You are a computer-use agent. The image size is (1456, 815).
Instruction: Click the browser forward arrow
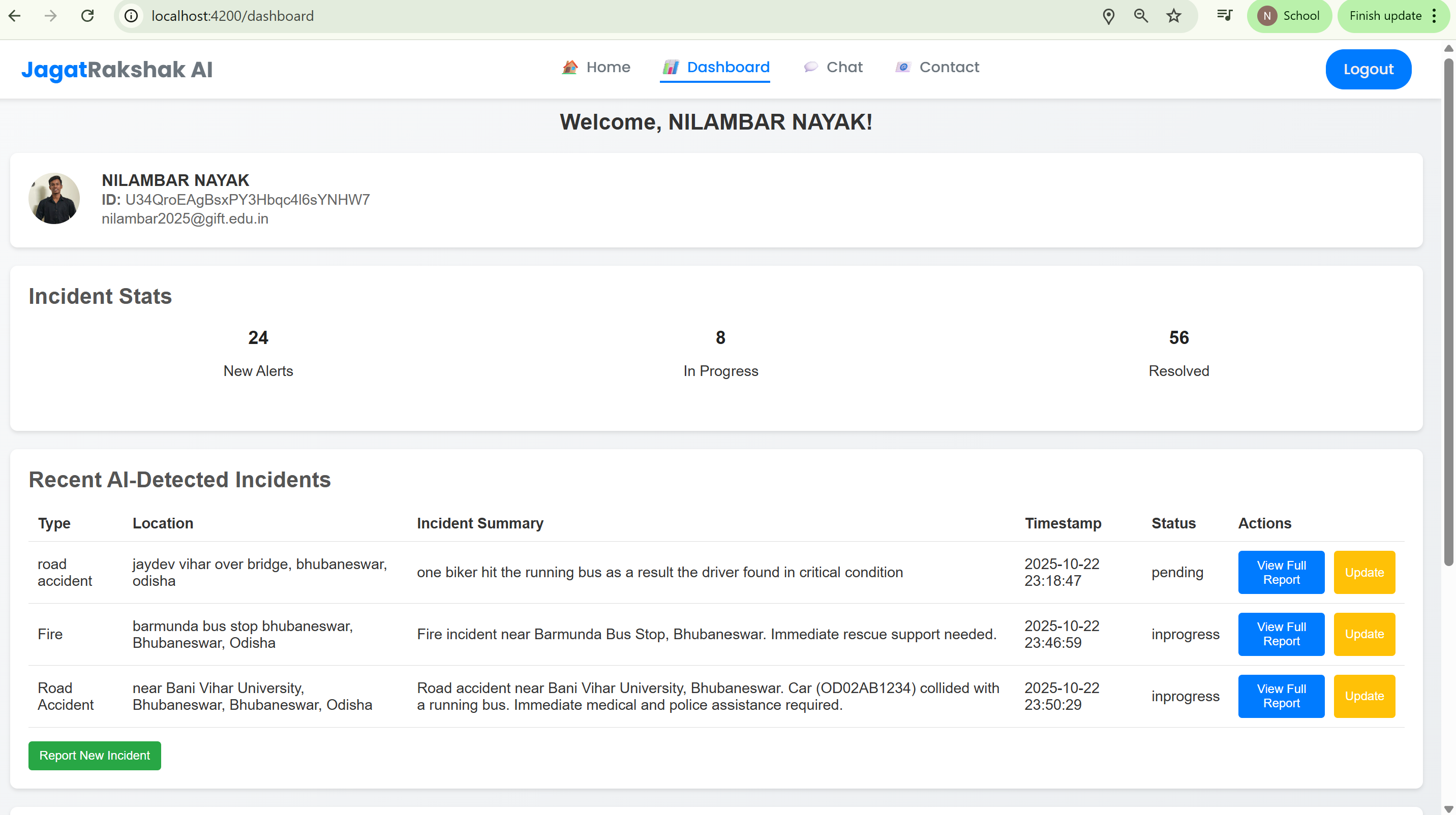(x=51, y=16)
